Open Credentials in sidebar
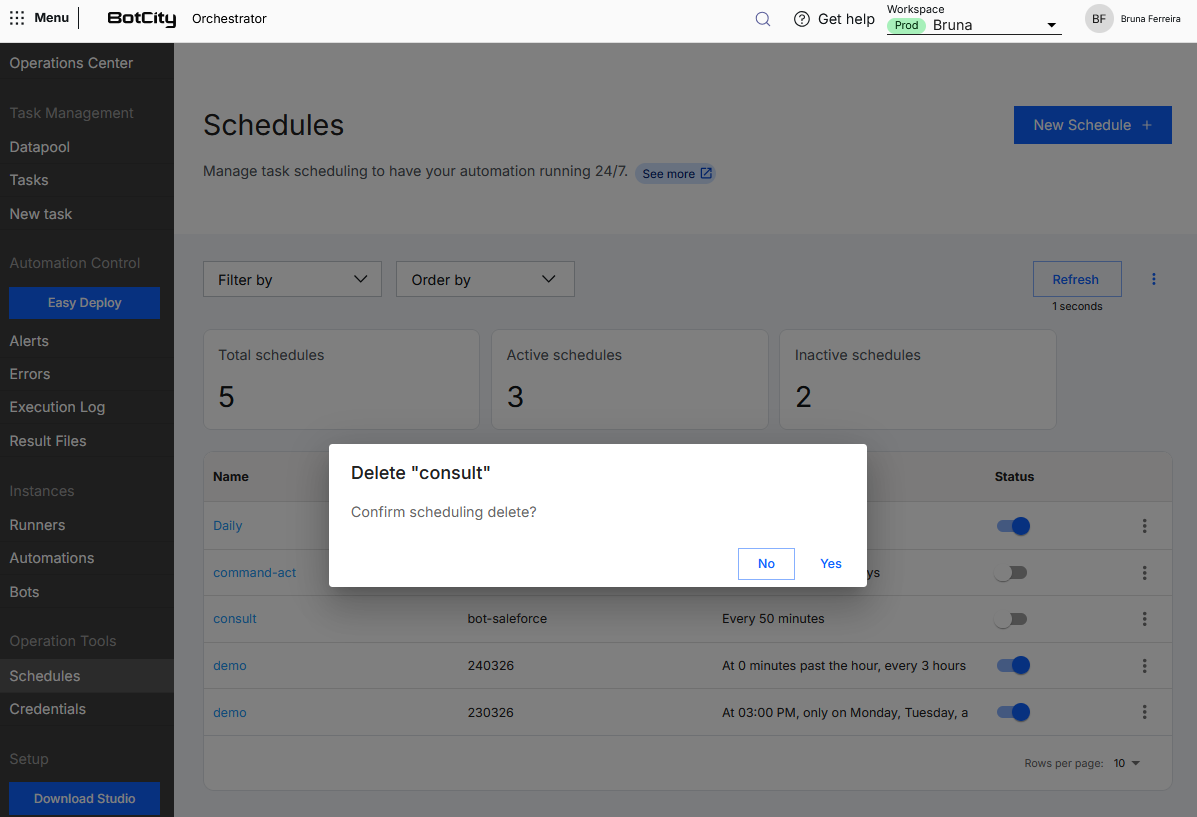 pyautogui.click(x=47, y=709)
